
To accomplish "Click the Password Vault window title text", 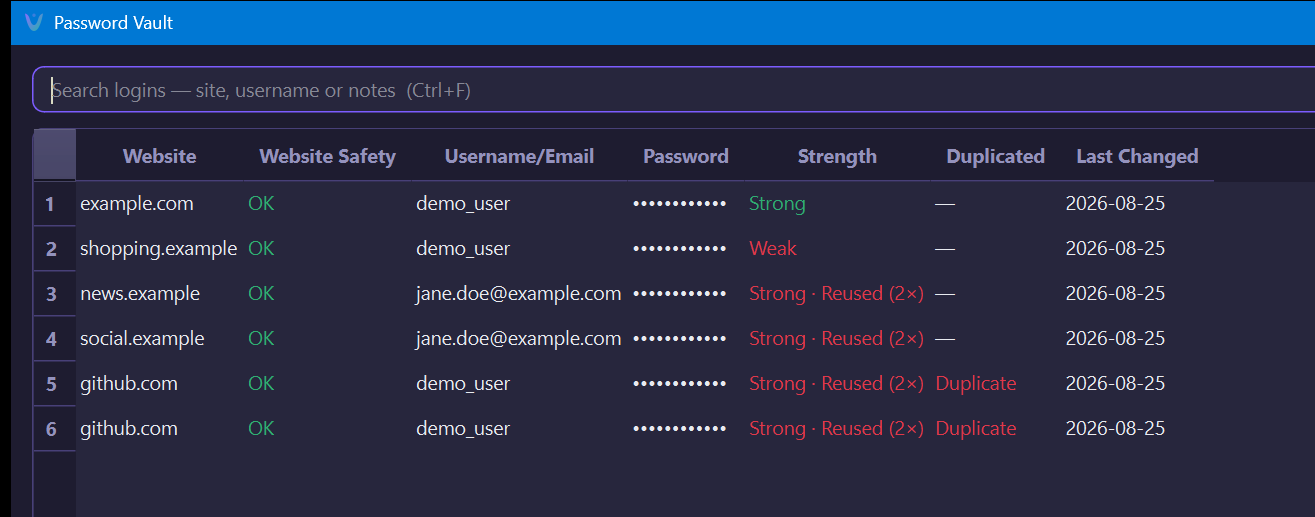I will click(113, 22).
